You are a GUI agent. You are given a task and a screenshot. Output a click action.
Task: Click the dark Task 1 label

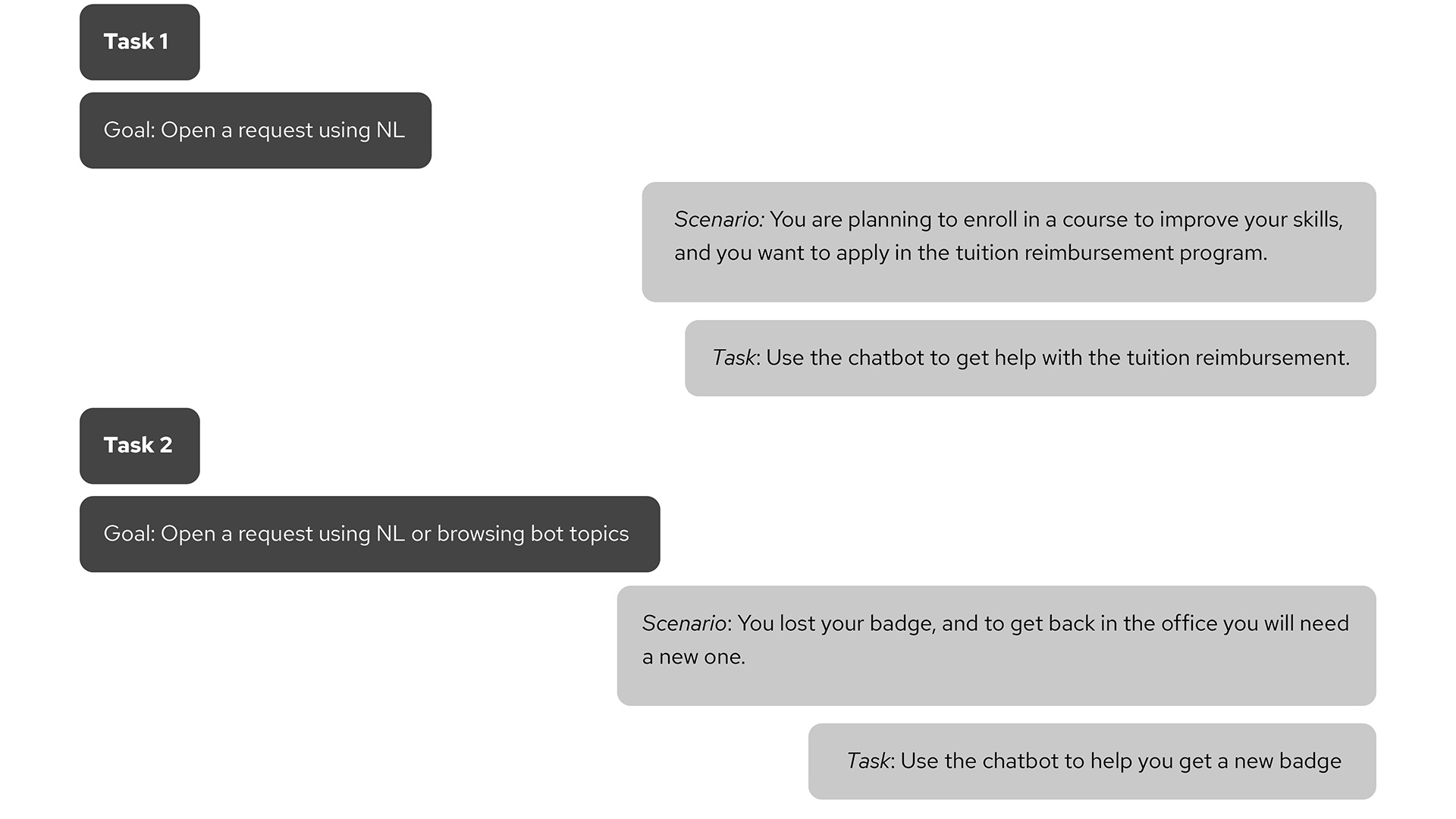tap(140, 42)
